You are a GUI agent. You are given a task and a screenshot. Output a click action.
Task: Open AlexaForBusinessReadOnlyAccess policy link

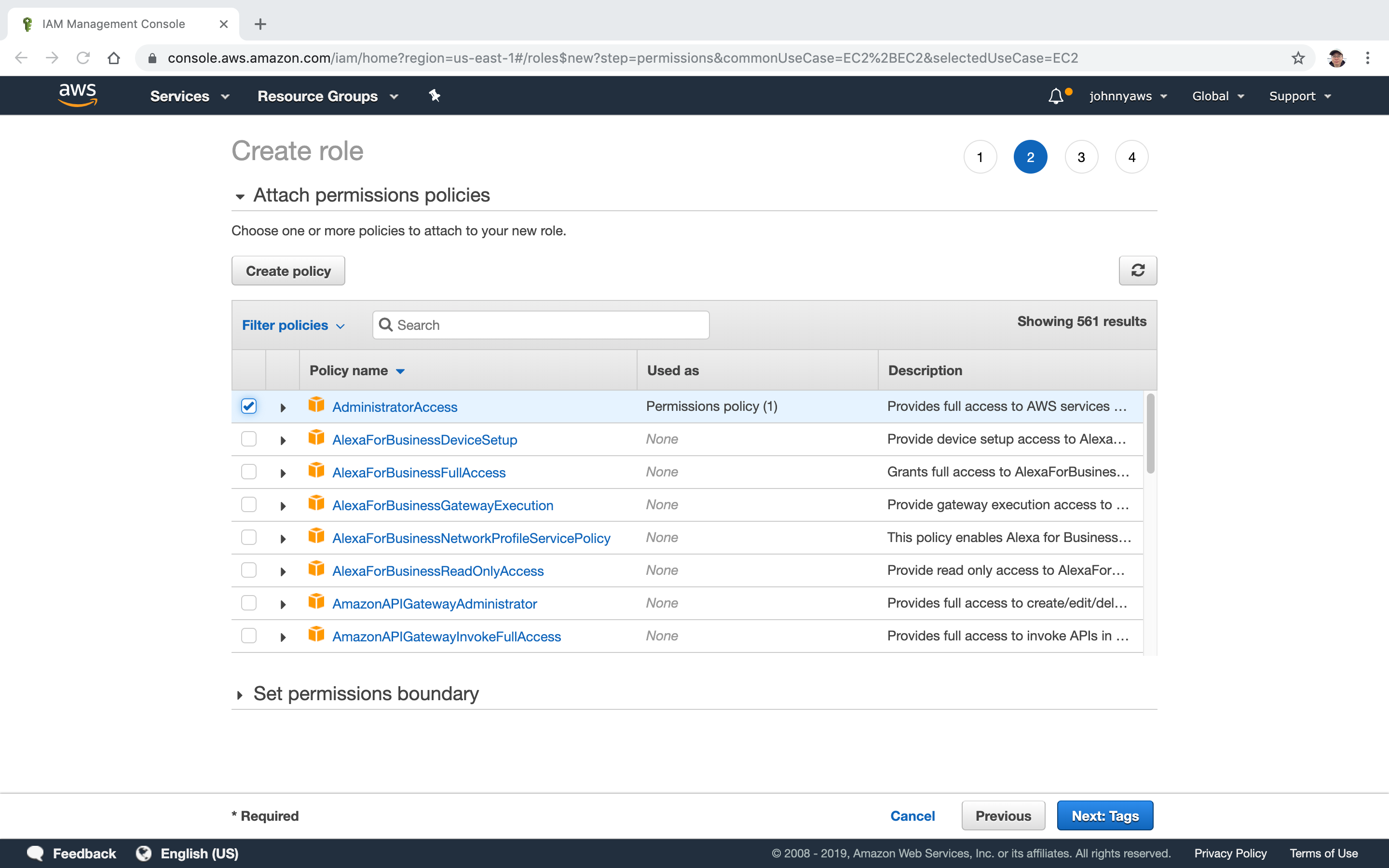[438, 570]
